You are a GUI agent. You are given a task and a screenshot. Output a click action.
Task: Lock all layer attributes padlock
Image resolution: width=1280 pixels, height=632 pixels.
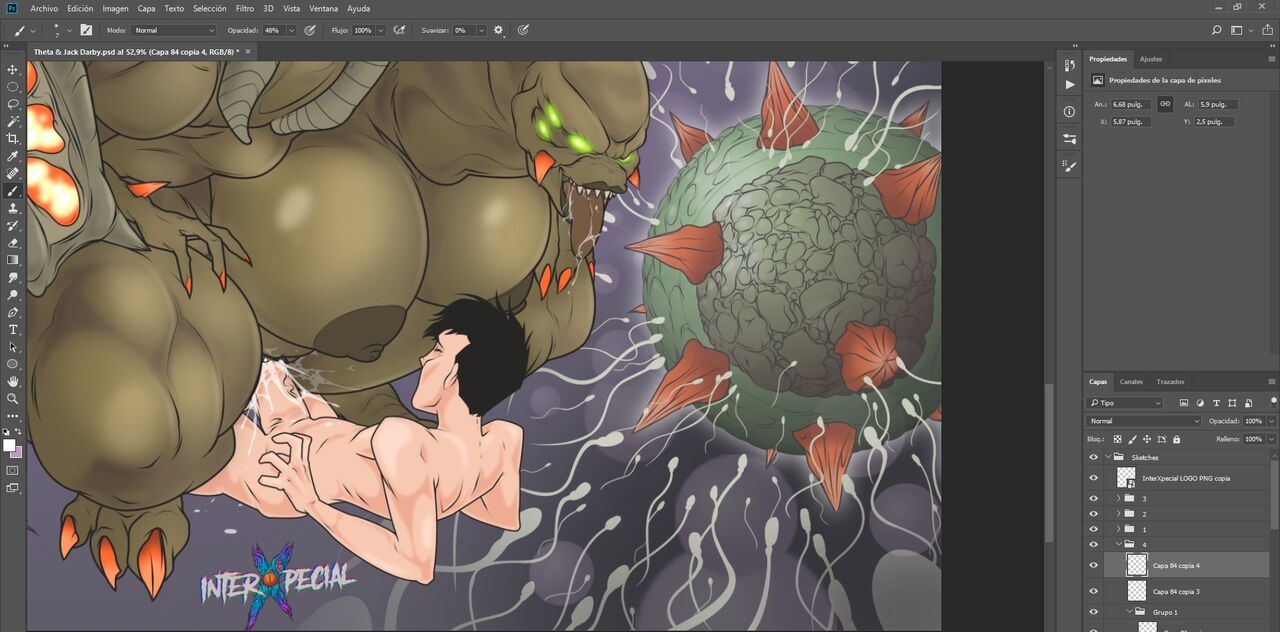1176,439
